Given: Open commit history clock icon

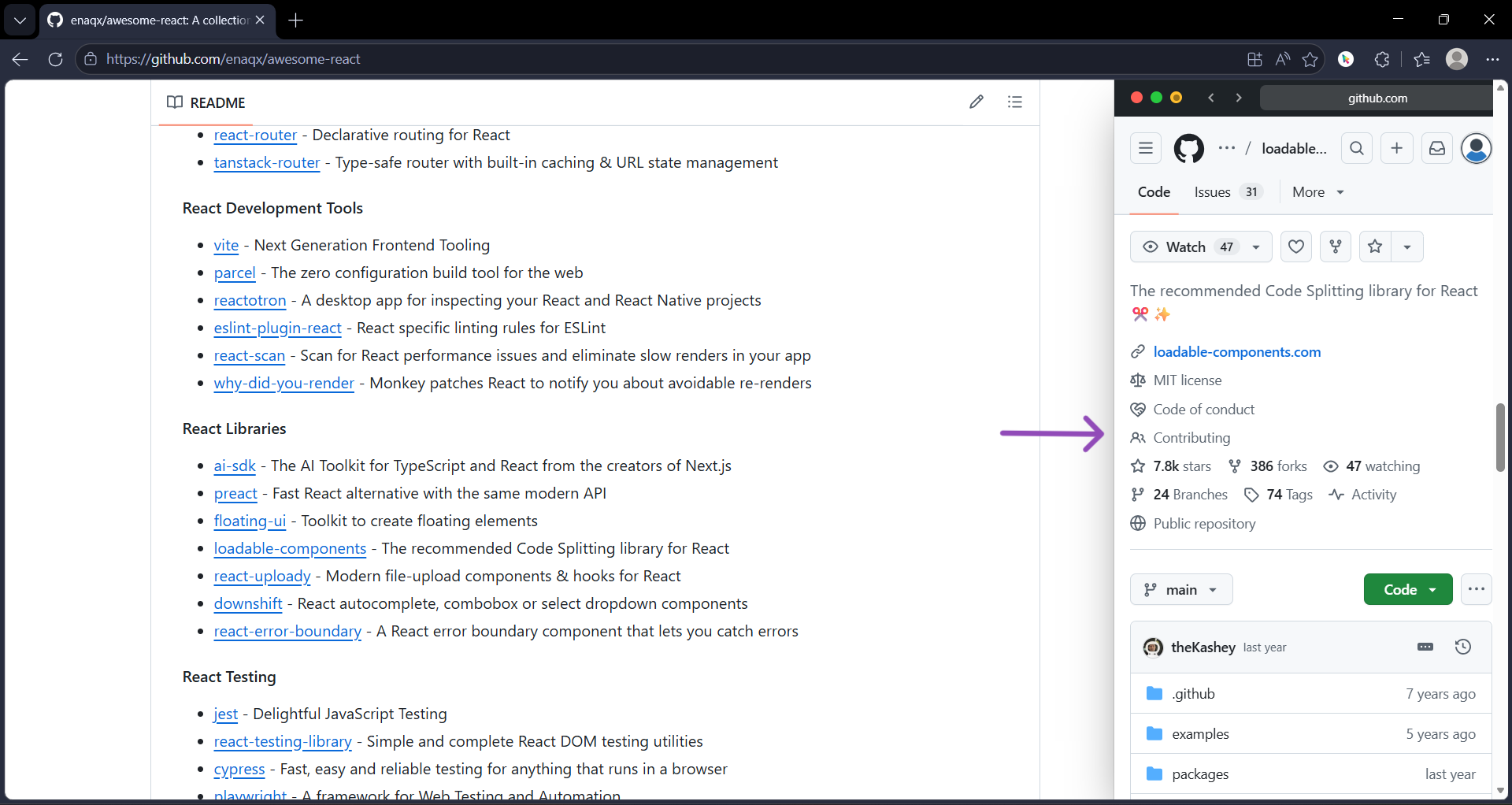Looking at the screenshot, I should click(1463, 647).
